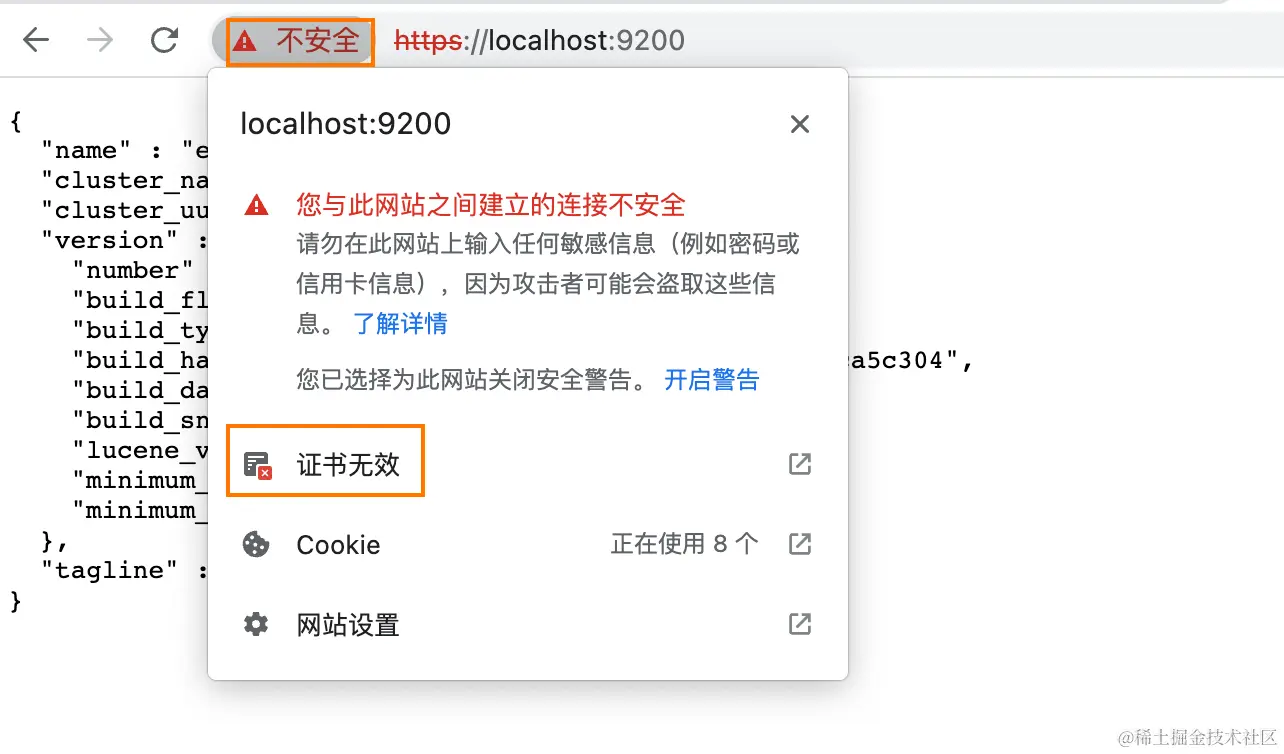1284x754 pixels.
Task: Click the 不安全 security badge
Action: tap(297, 40)
